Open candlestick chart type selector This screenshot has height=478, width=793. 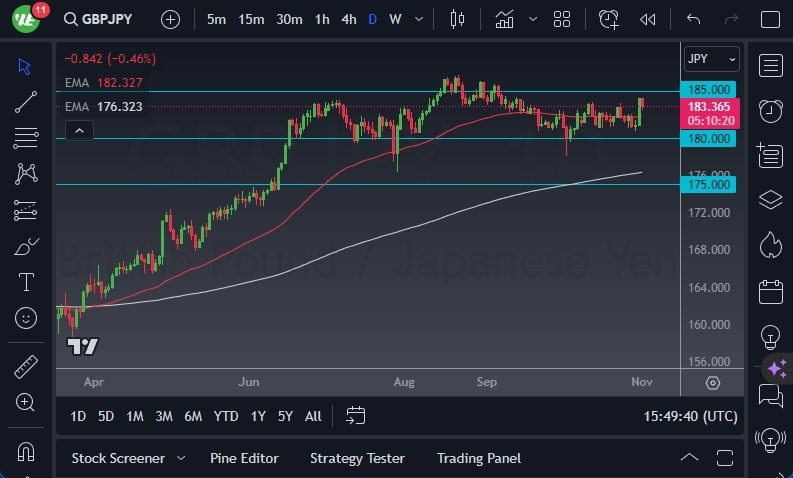point(457,19)
